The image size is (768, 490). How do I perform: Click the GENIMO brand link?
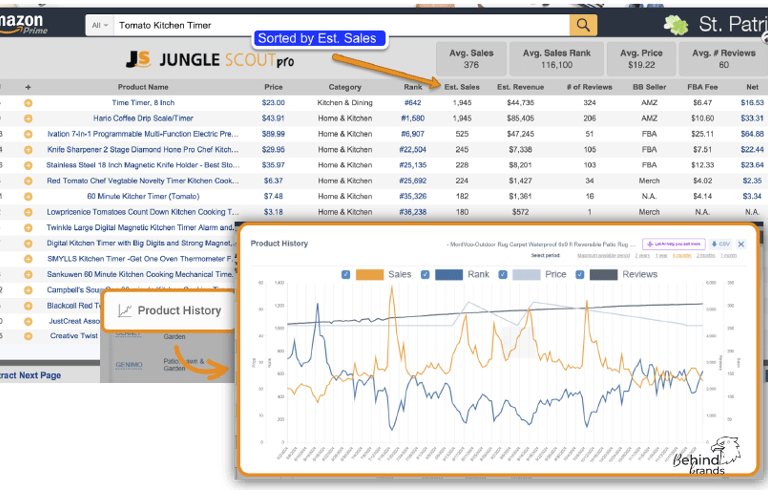point(129,365)
